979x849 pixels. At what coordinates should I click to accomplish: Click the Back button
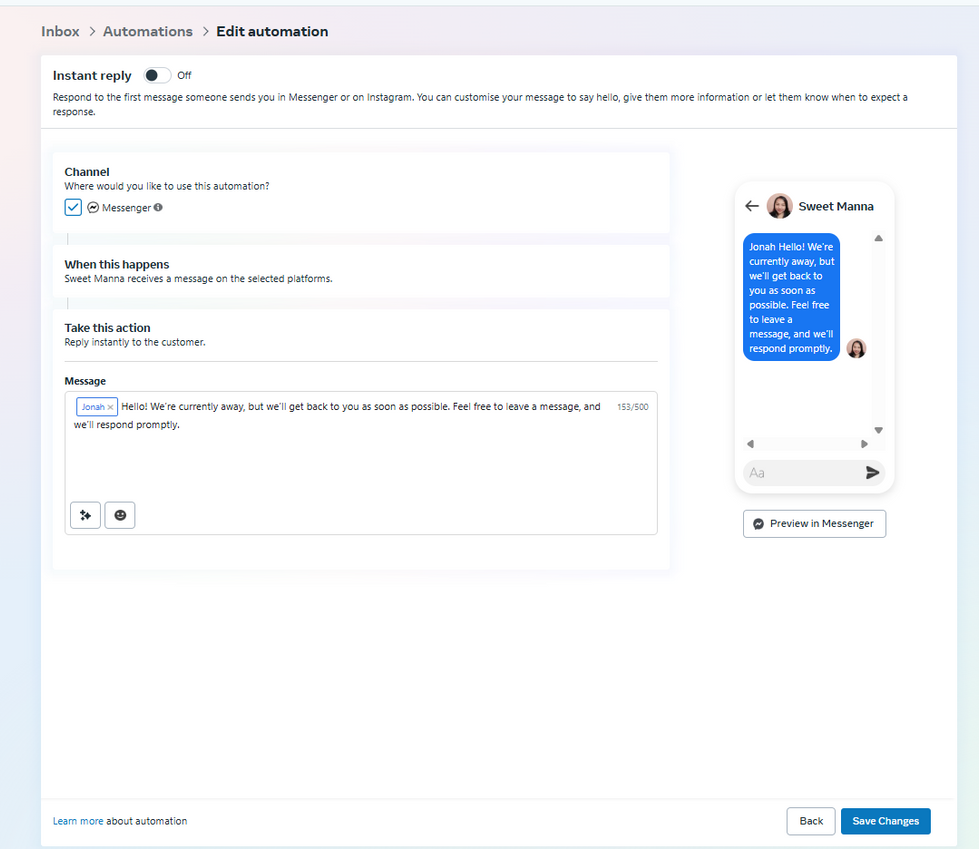811,821
